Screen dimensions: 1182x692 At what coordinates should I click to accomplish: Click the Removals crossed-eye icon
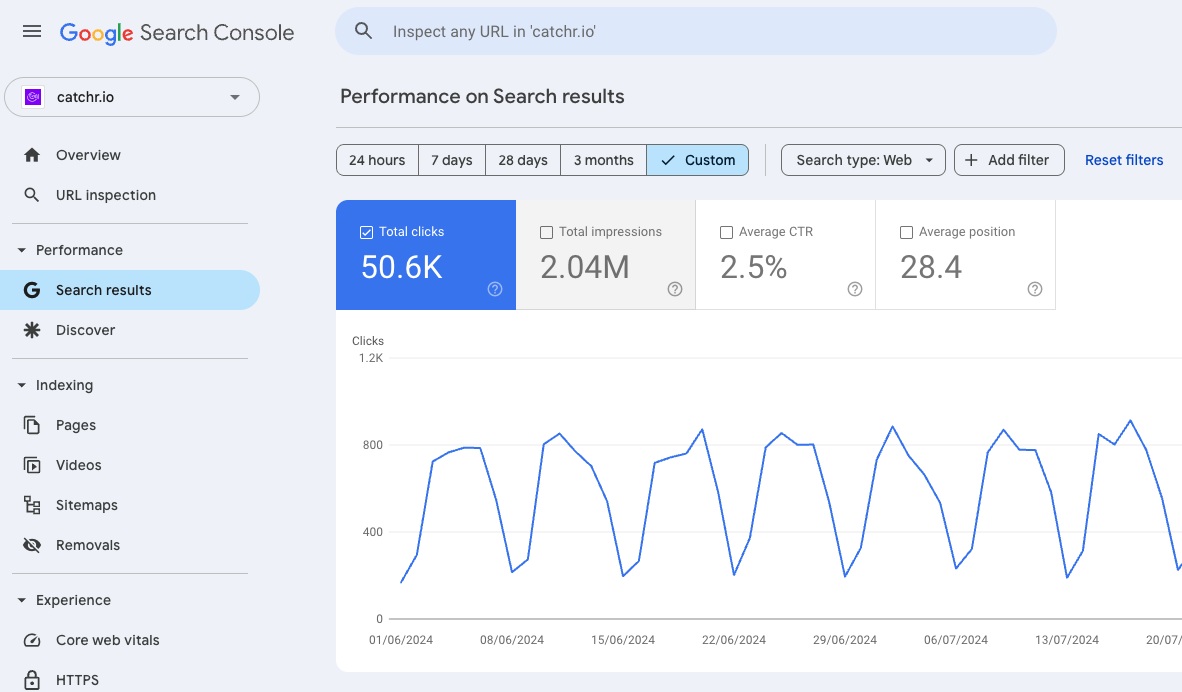(32, 545)
